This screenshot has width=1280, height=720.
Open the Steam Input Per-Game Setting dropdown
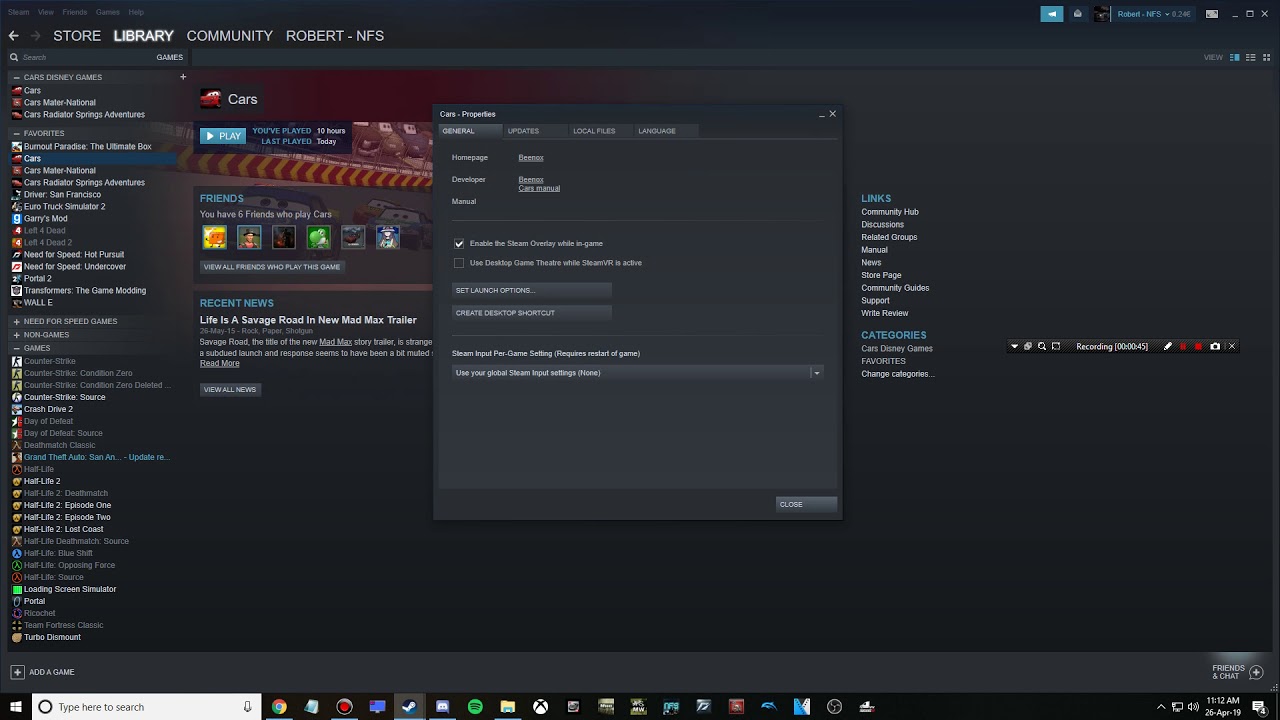[x=637, y=373]
